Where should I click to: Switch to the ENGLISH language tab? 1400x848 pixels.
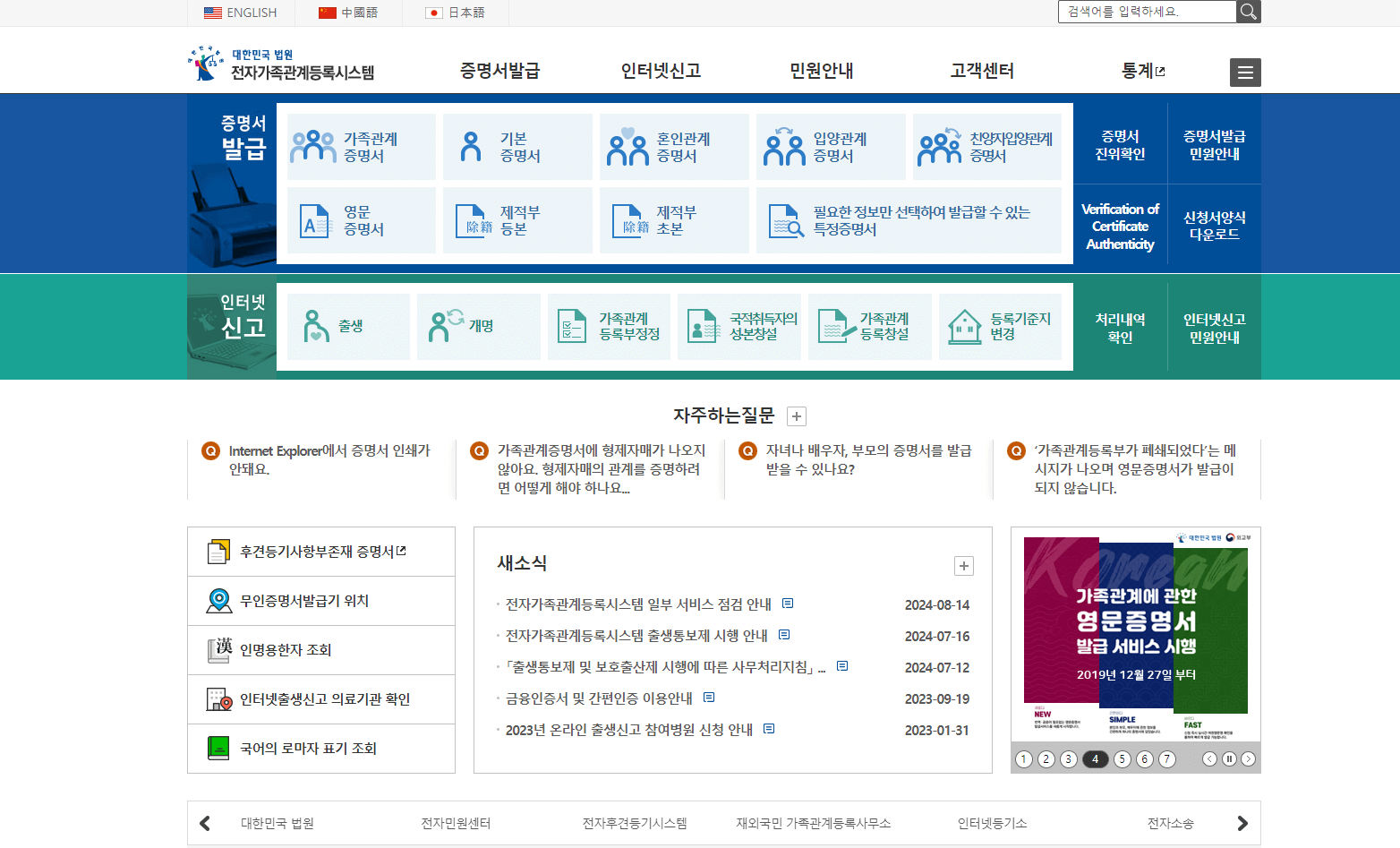tap(240, 12)
